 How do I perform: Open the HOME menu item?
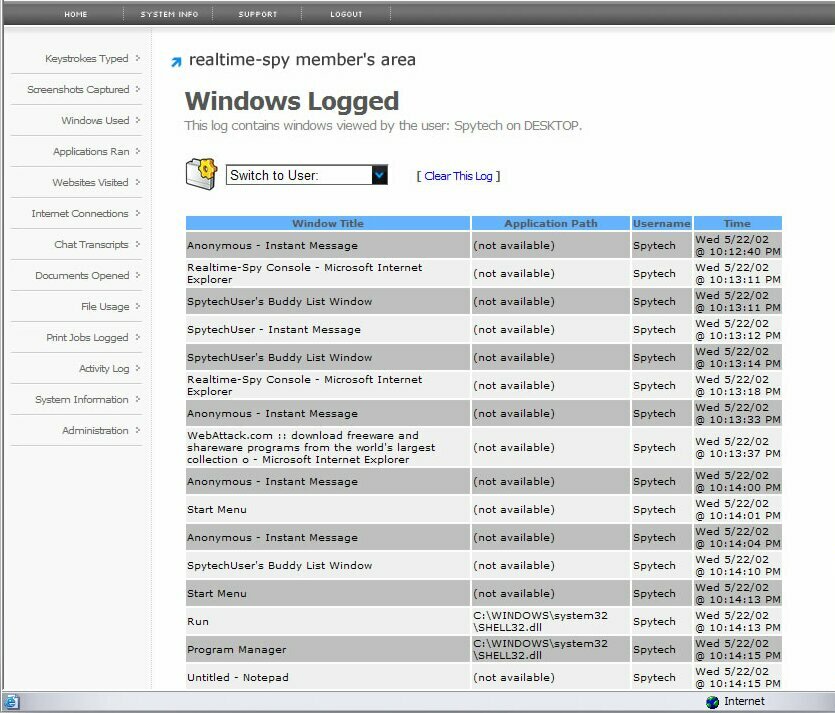coord(76,14)
